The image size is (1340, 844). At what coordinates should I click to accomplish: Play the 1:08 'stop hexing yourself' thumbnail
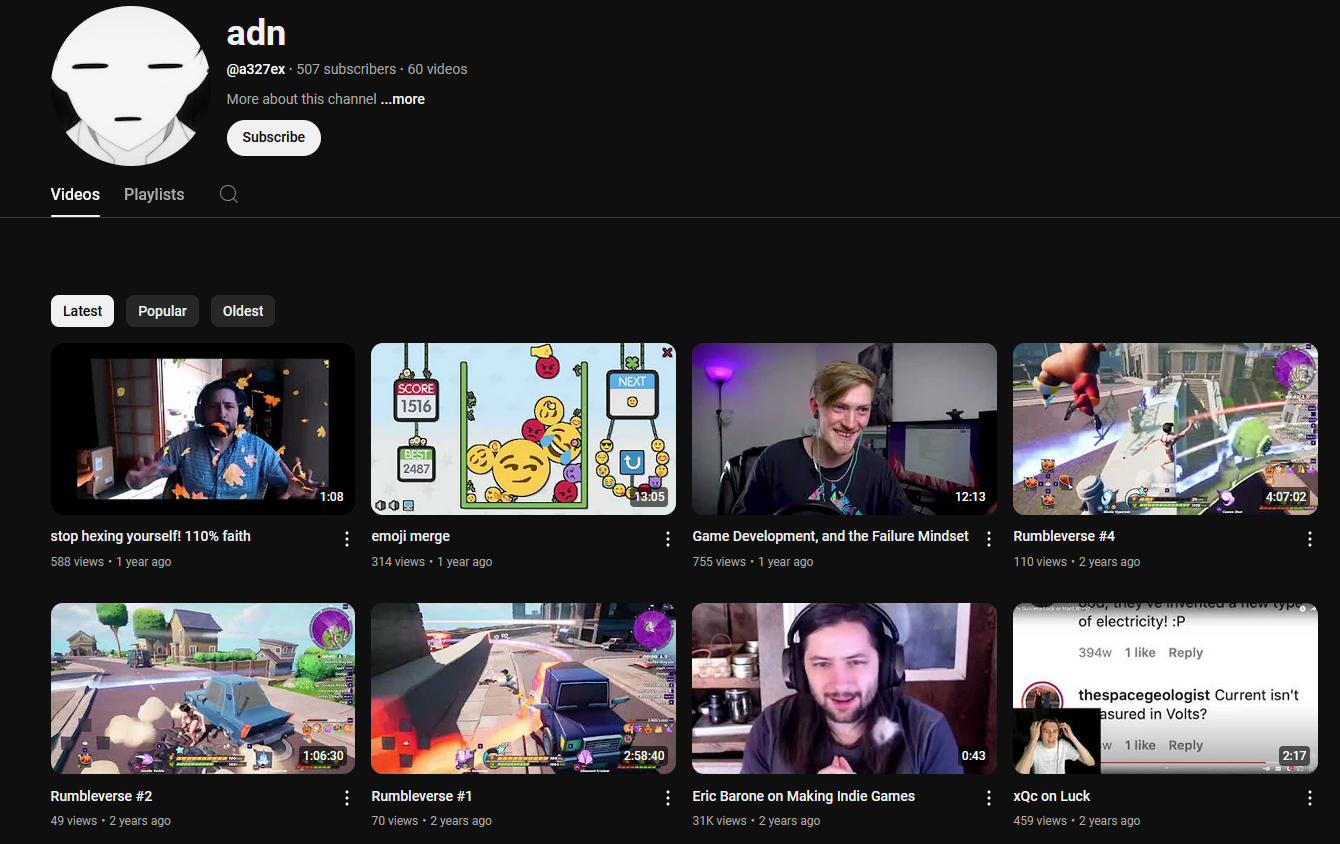(x=203, y=429)
